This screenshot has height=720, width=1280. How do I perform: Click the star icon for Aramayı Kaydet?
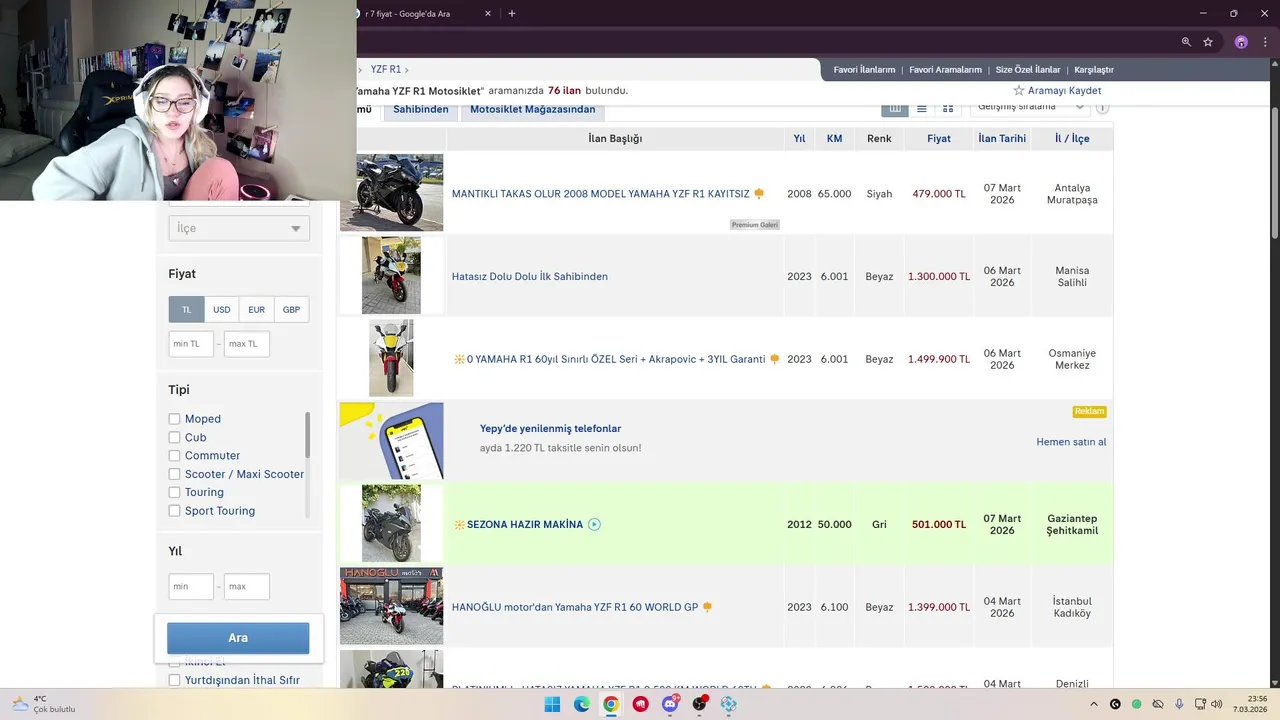click(1019, 90)
